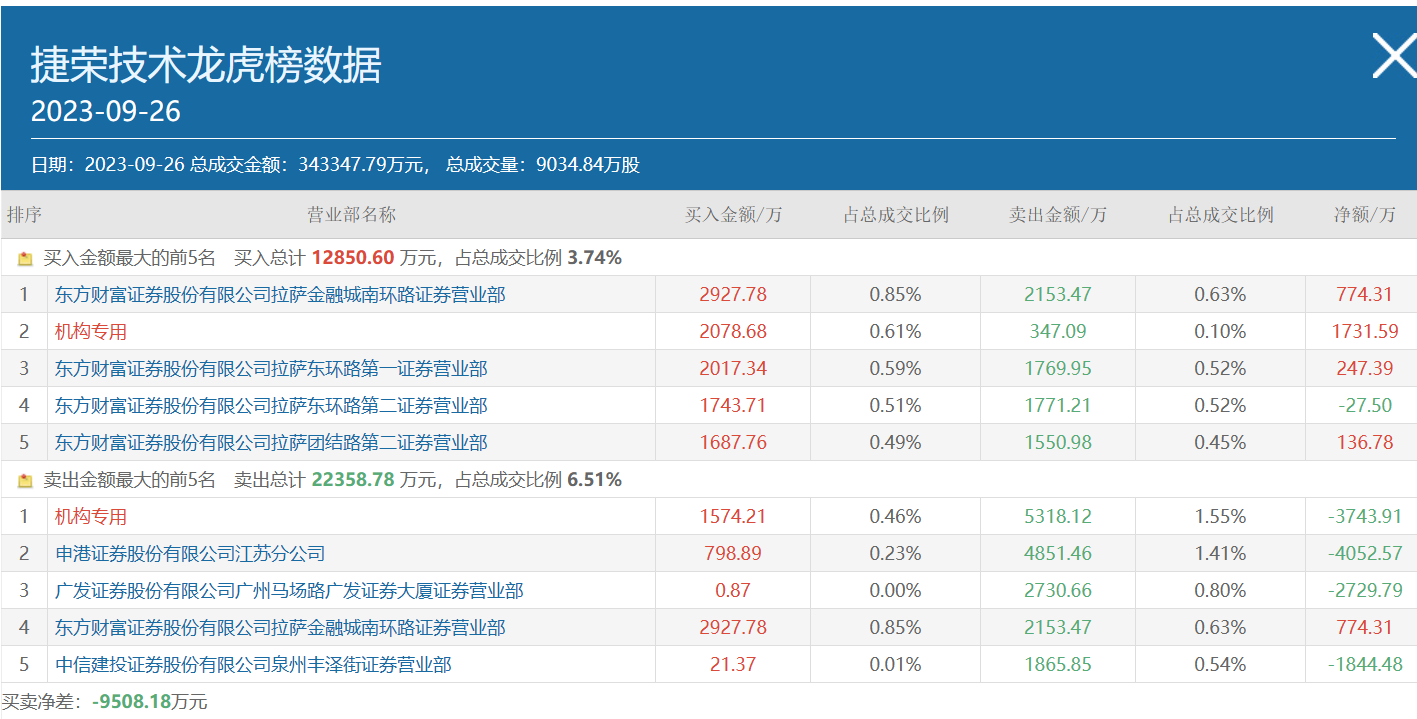
Task: Click the 0.59% buy ratio cell
Action: click(895, 369)
